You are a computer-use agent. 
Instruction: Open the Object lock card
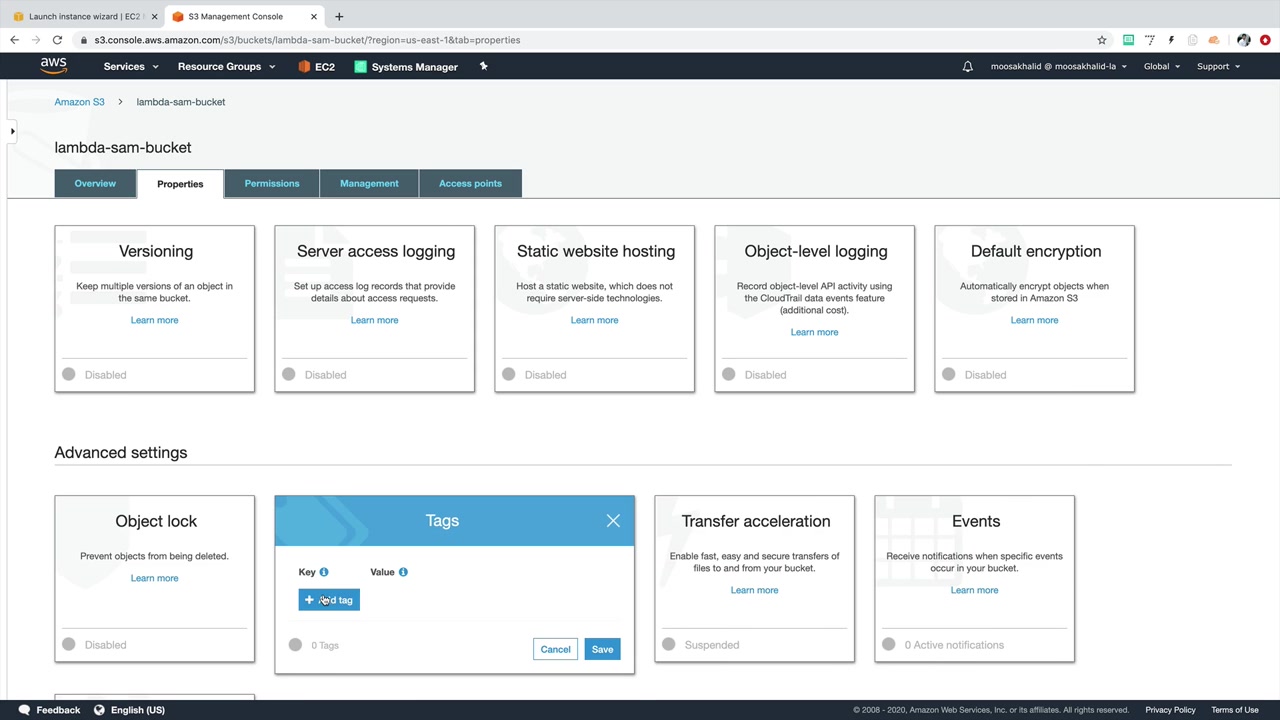click(155, 579)
